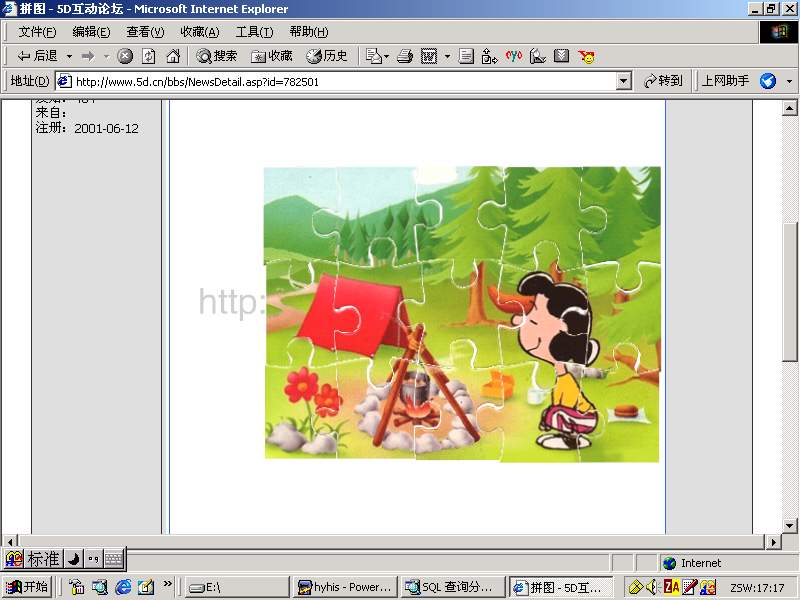Click the 上网助手 toolbar button
The width and height of the screenshot is (800, 600).
726,81
